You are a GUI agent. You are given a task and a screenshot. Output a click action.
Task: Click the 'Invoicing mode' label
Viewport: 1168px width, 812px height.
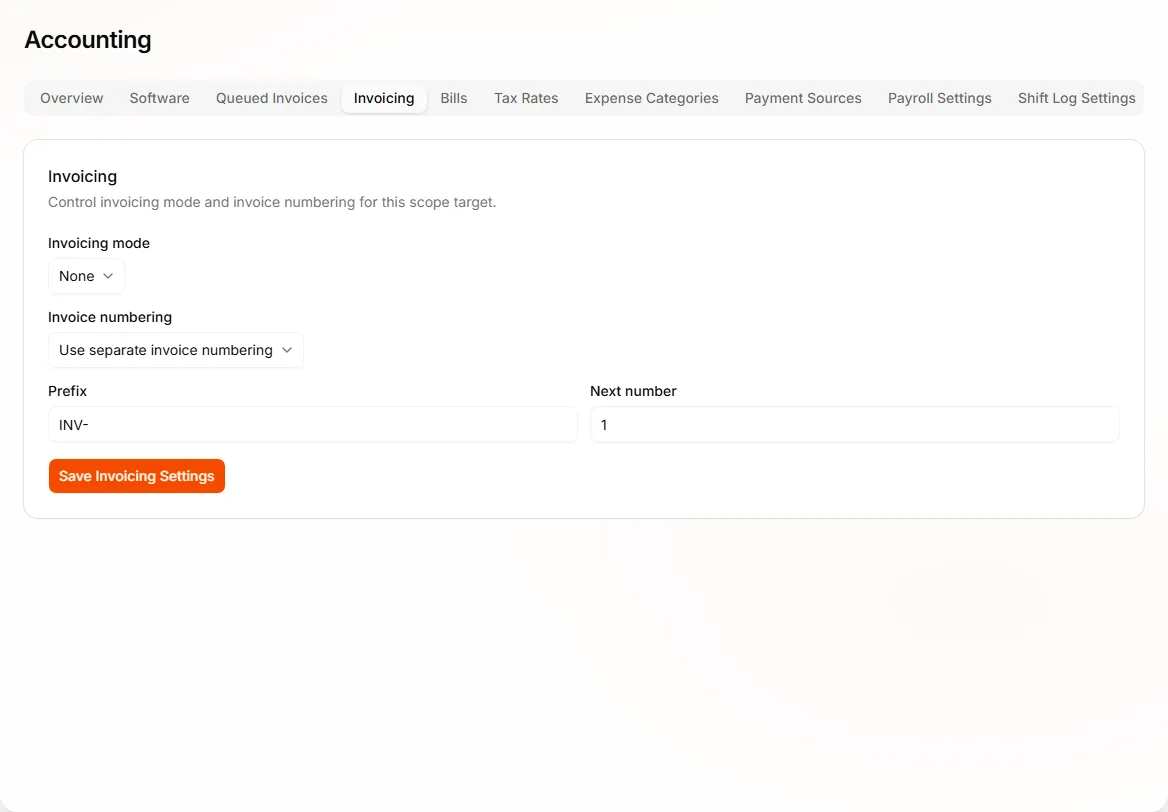(99, 243)
